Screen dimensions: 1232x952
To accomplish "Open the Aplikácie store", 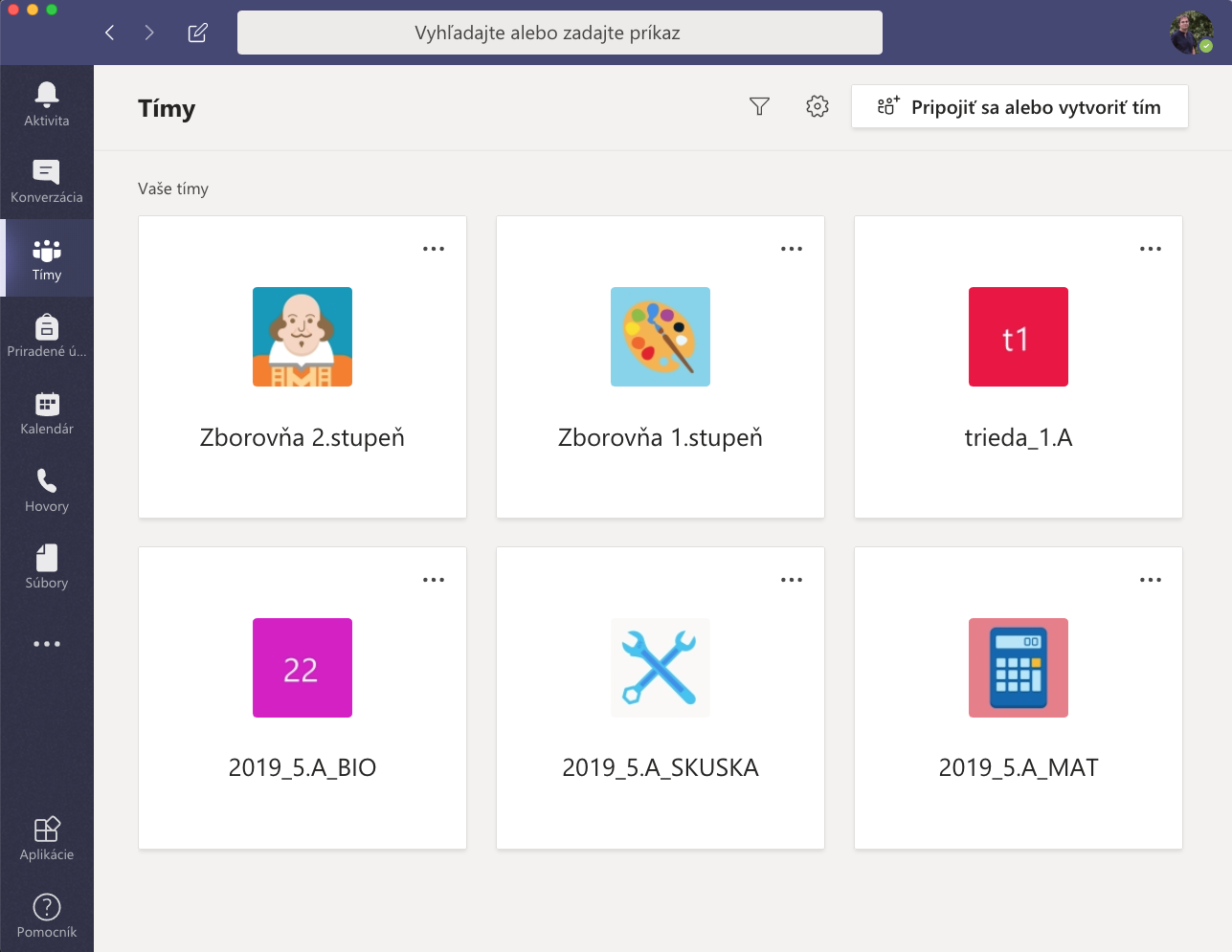I will point(46,838).
